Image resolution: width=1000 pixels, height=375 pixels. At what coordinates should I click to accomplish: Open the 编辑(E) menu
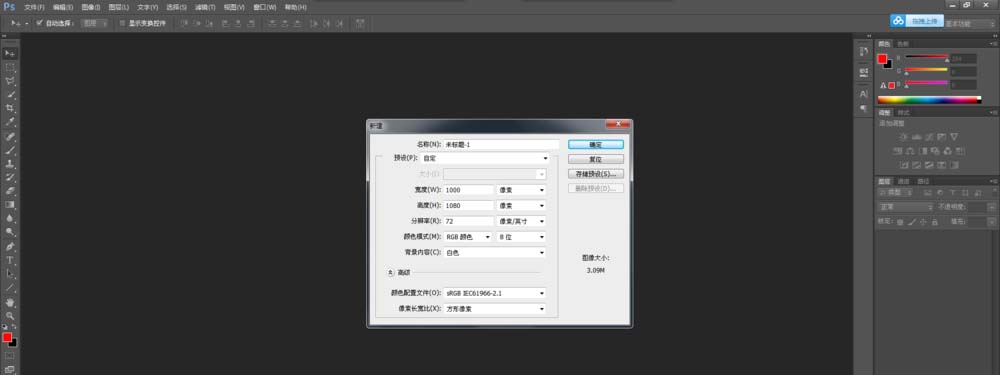tap(62, 7)
